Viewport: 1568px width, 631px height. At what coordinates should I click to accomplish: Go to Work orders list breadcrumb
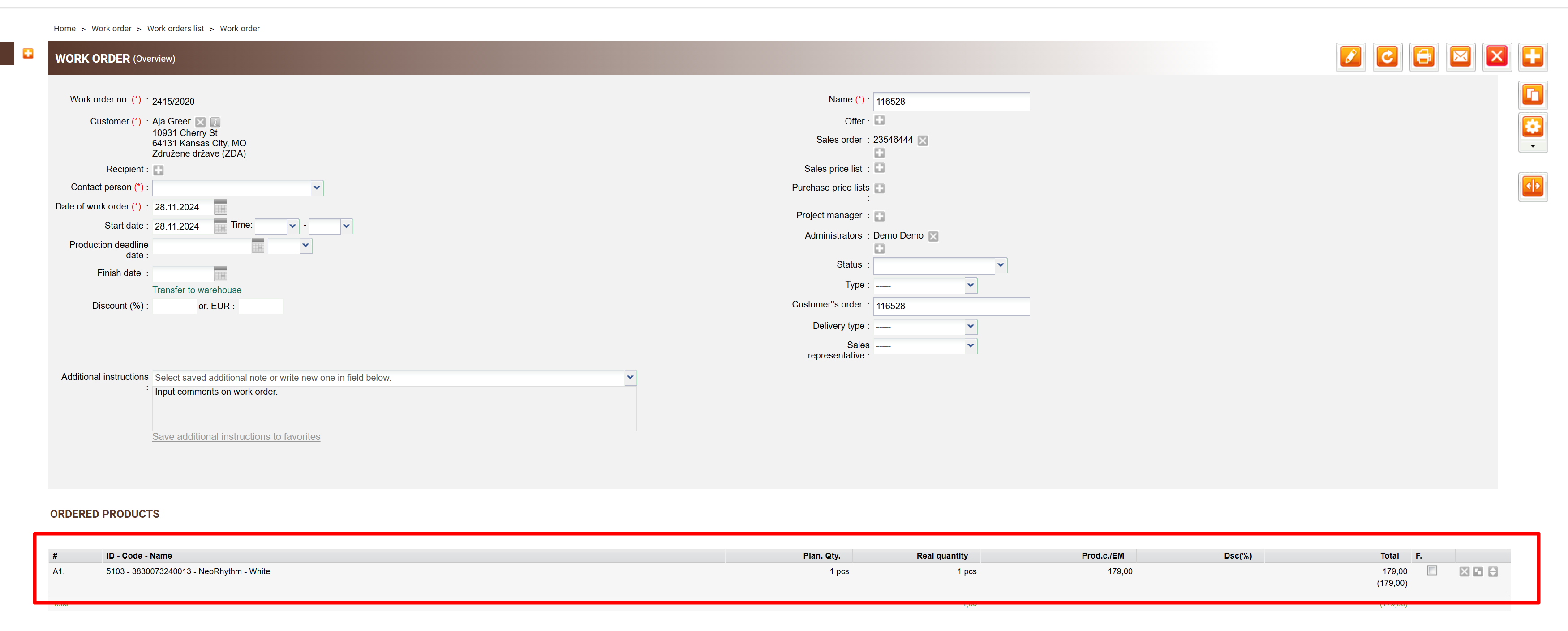pyautogui.click(x=175, y=29)
